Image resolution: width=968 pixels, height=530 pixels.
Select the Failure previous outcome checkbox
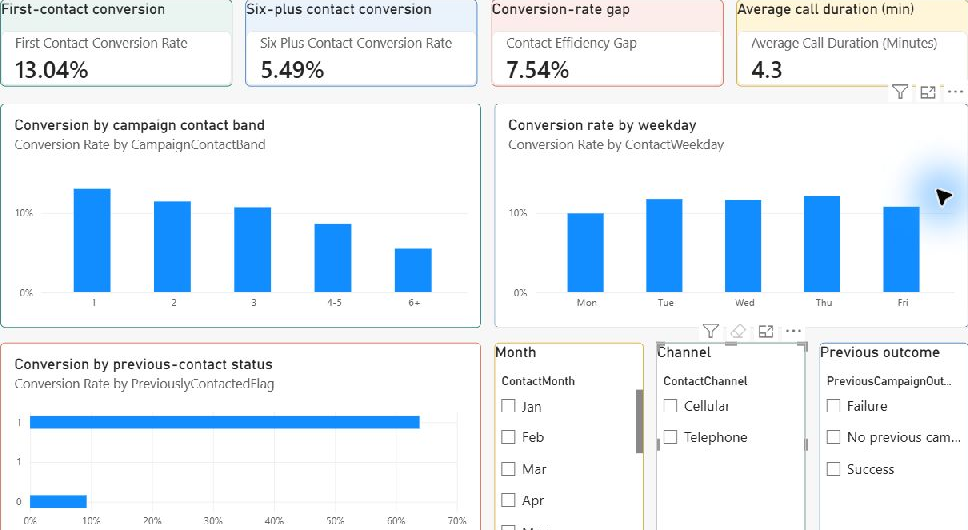833,405
